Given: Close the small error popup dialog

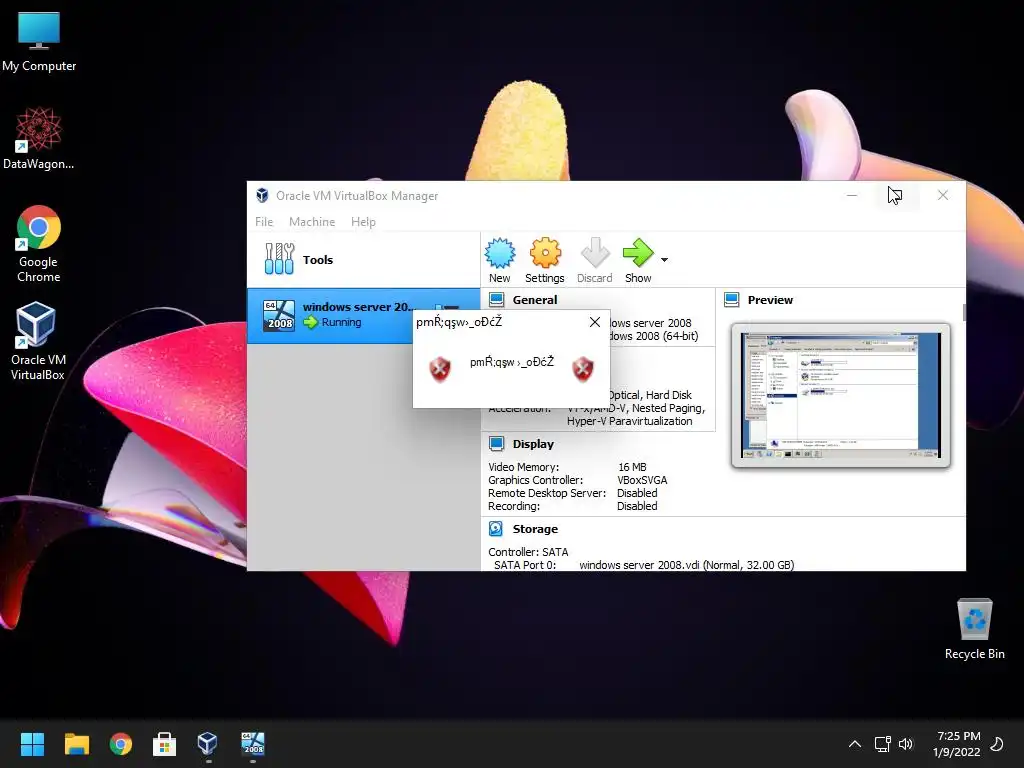Looking at the screenshot, I should [594, 322].
